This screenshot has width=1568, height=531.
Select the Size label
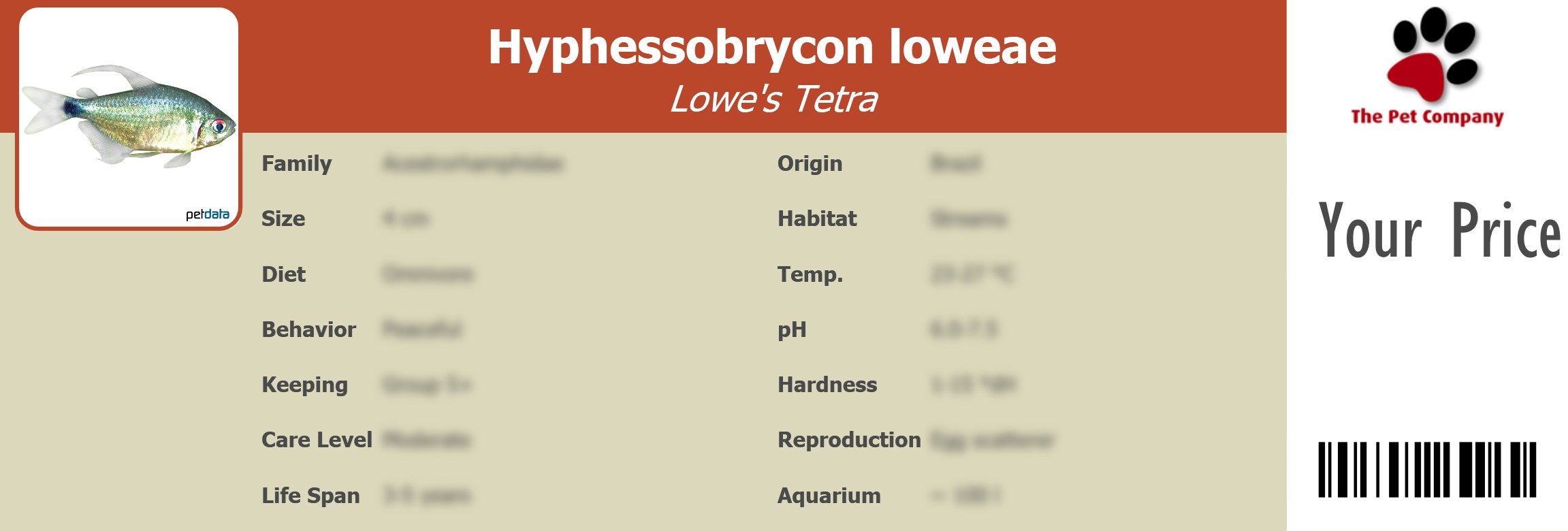[283, 219]
